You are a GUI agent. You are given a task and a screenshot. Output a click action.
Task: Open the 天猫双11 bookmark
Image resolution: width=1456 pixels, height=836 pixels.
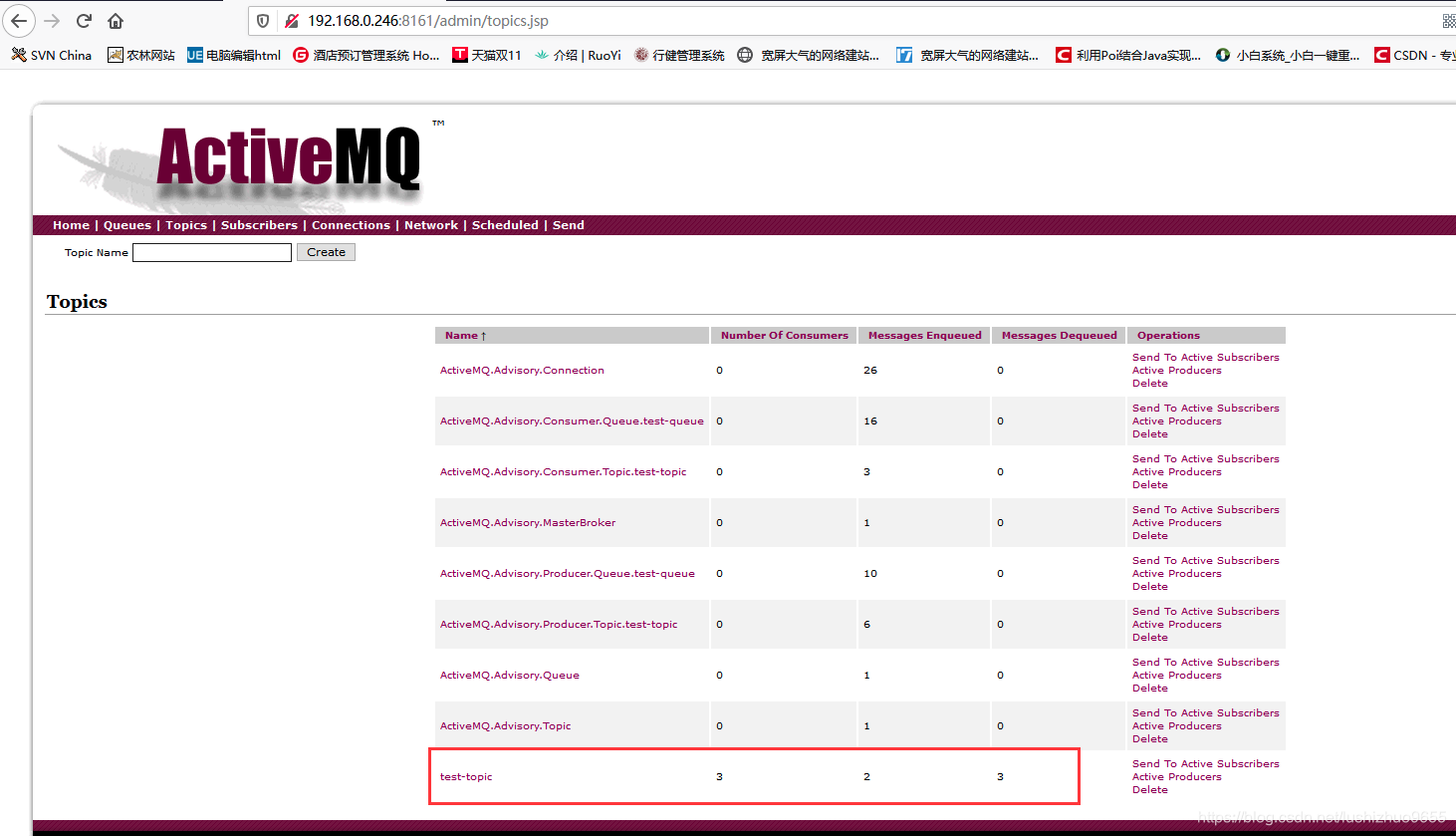pos(487,55)
